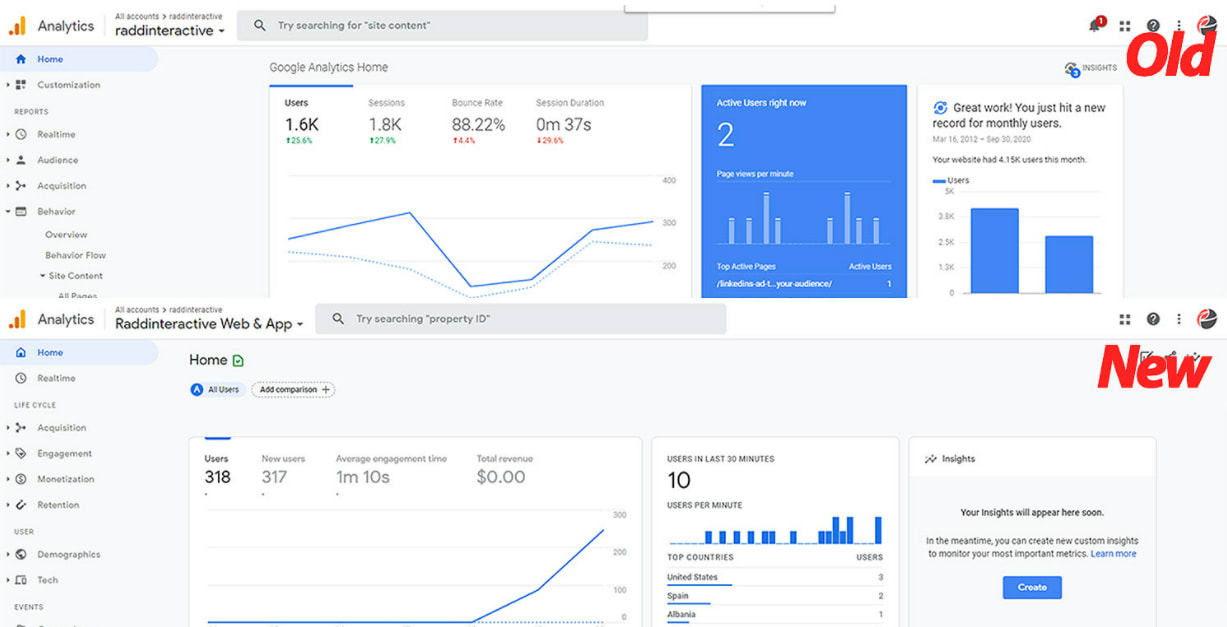The width and height of the screenshot is (1227, 627).
Task: Expand the Customization arrow in the old sidebar
Action: click(8, 85)
